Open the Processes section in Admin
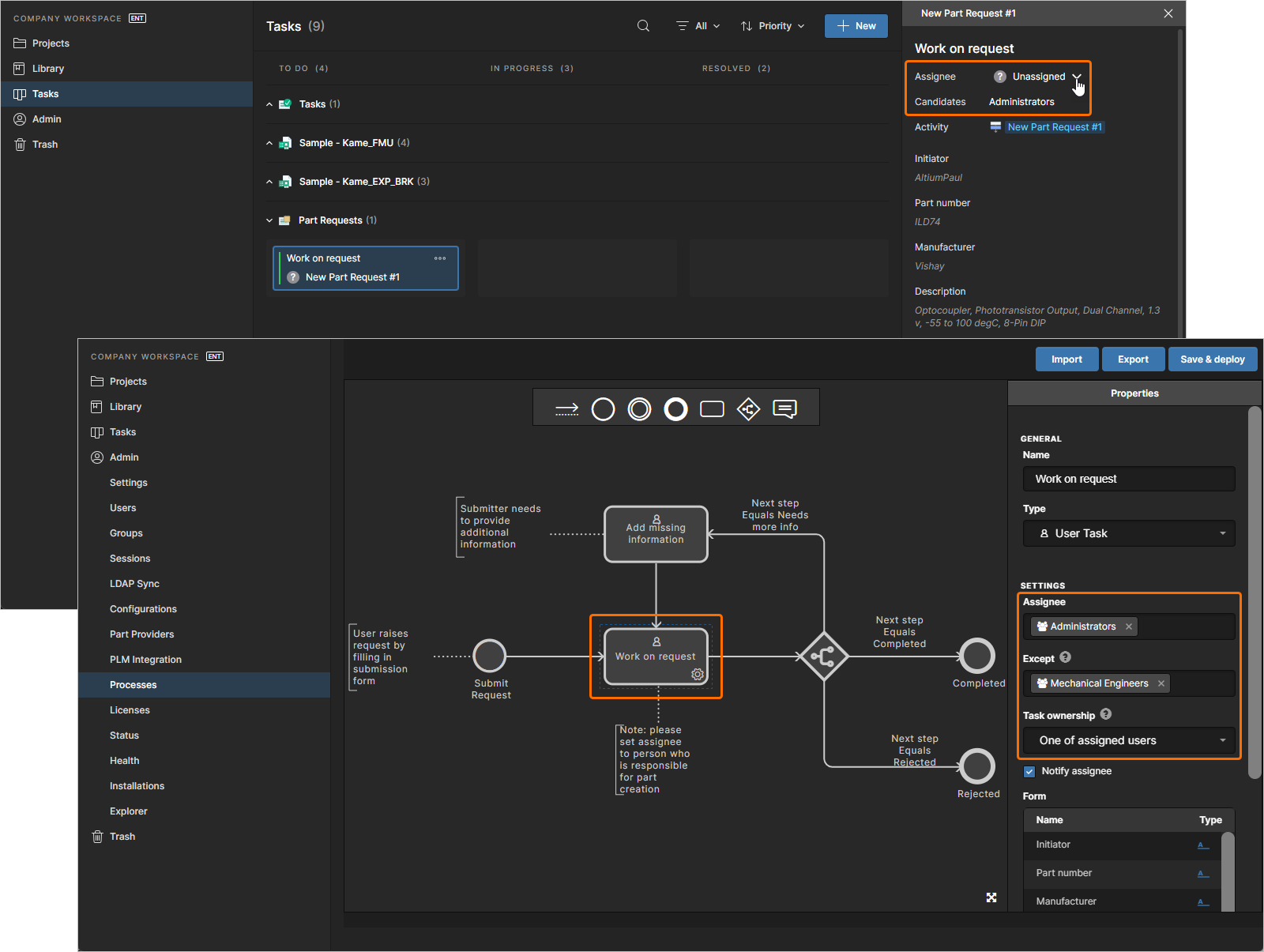The image size is (1264, 952). click(x=133, y=684)
